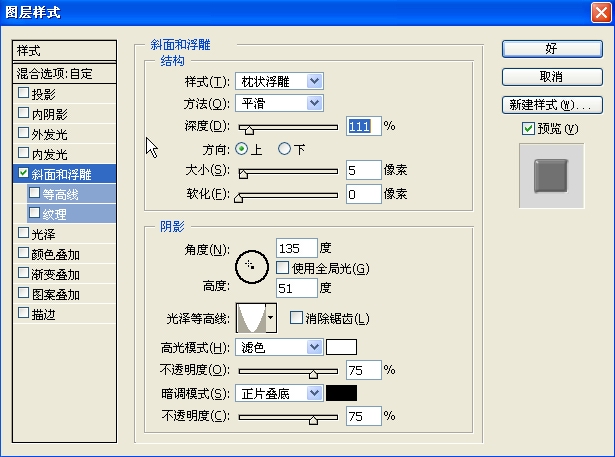Expand the 光泽等高线 contour picker arrow

(271, 318)
